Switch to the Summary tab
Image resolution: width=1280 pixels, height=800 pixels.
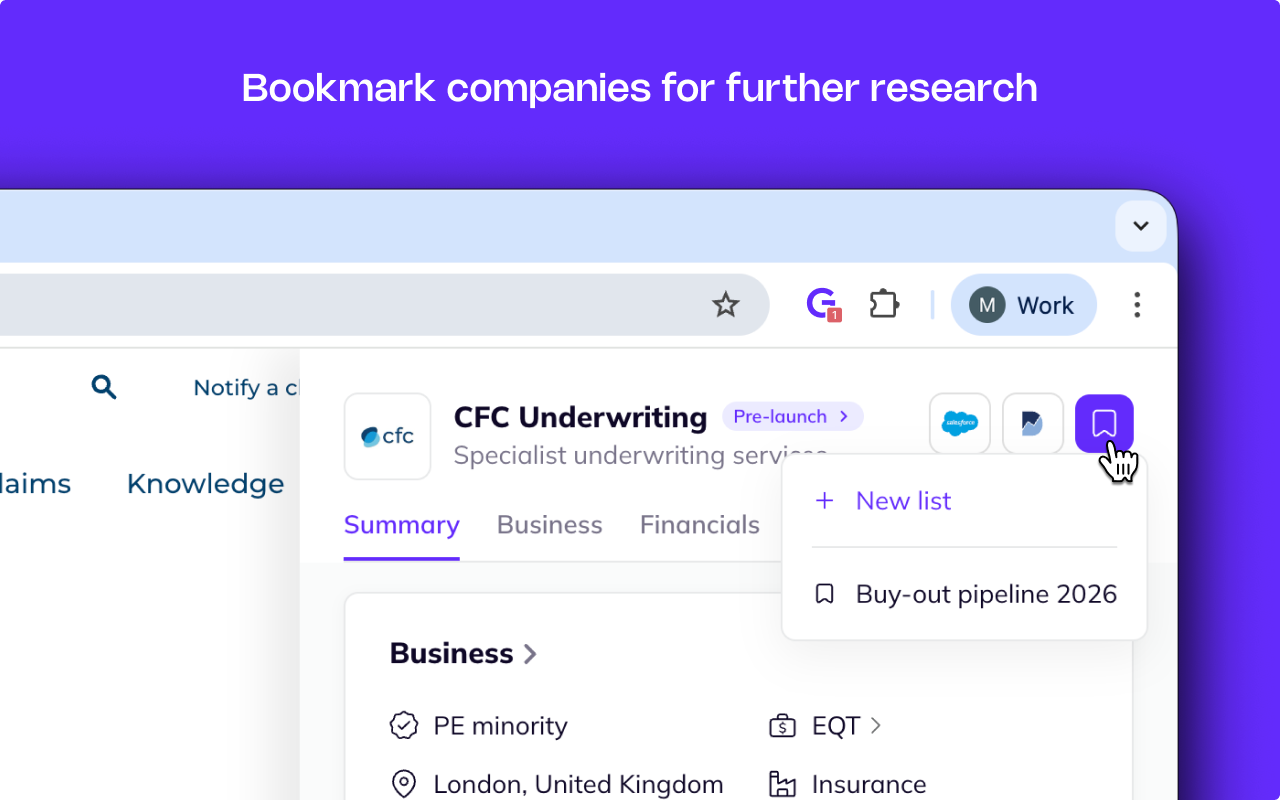pos(402,525)
